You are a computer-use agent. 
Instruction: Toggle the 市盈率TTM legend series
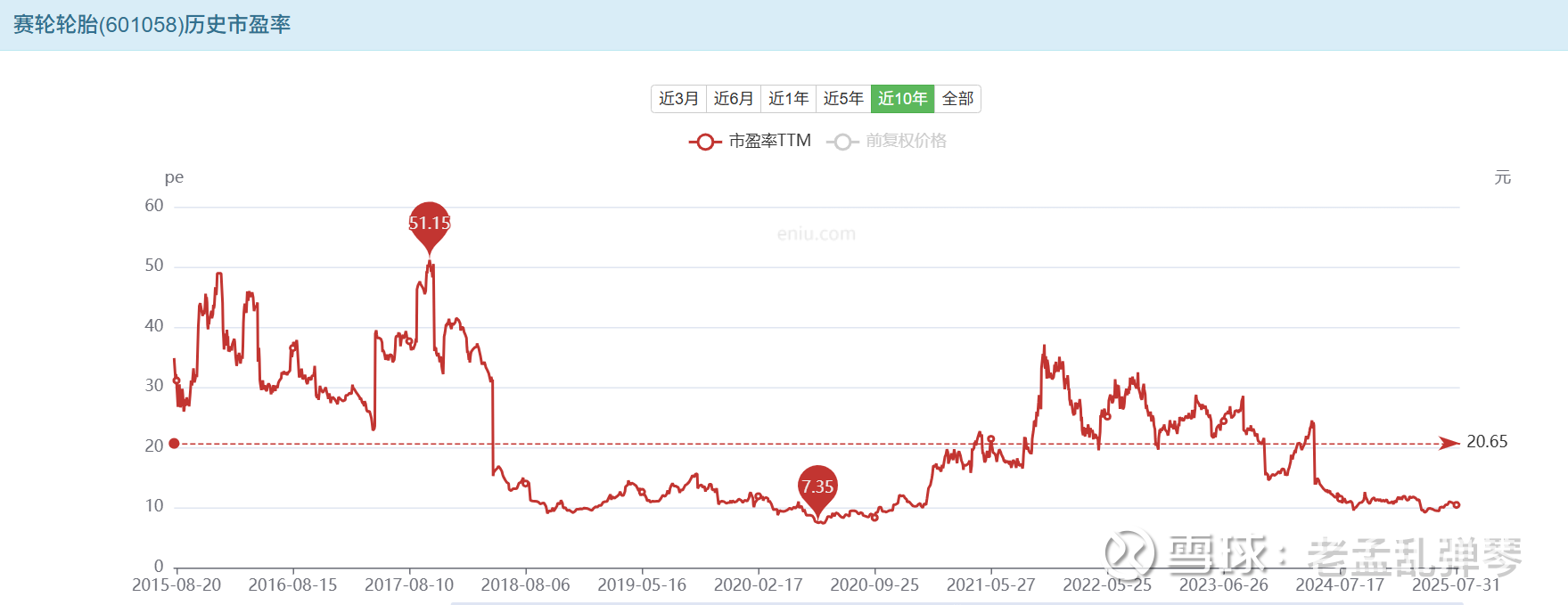[750, 141]
